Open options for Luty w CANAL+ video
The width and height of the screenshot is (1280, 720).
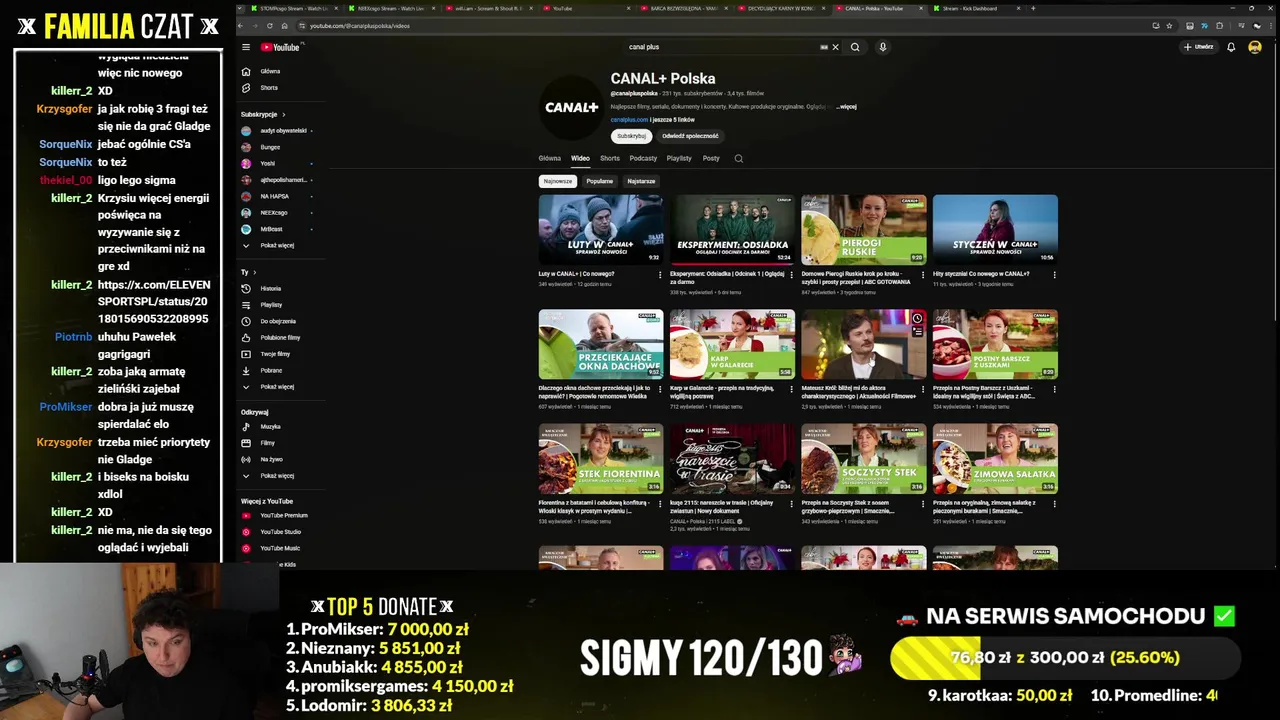pos(660,275)
